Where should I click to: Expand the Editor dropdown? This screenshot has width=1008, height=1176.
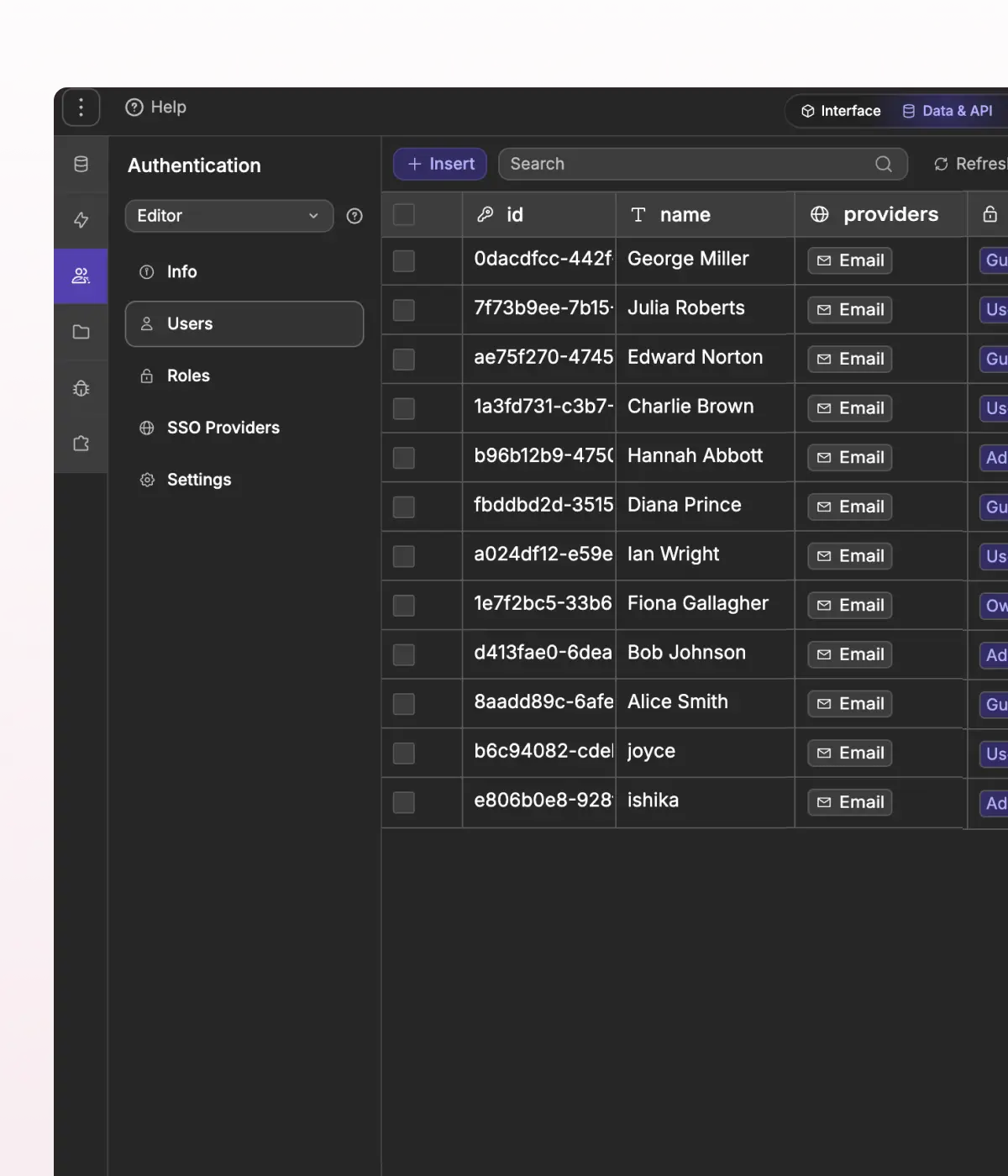tap(229, 216)
